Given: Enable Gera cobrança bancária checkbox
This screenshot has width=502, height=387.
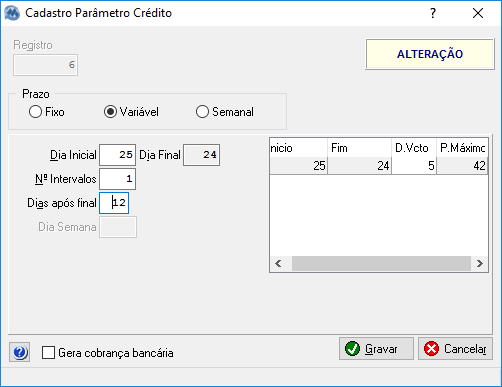Looking at the screenshot, I should point(48,353).
